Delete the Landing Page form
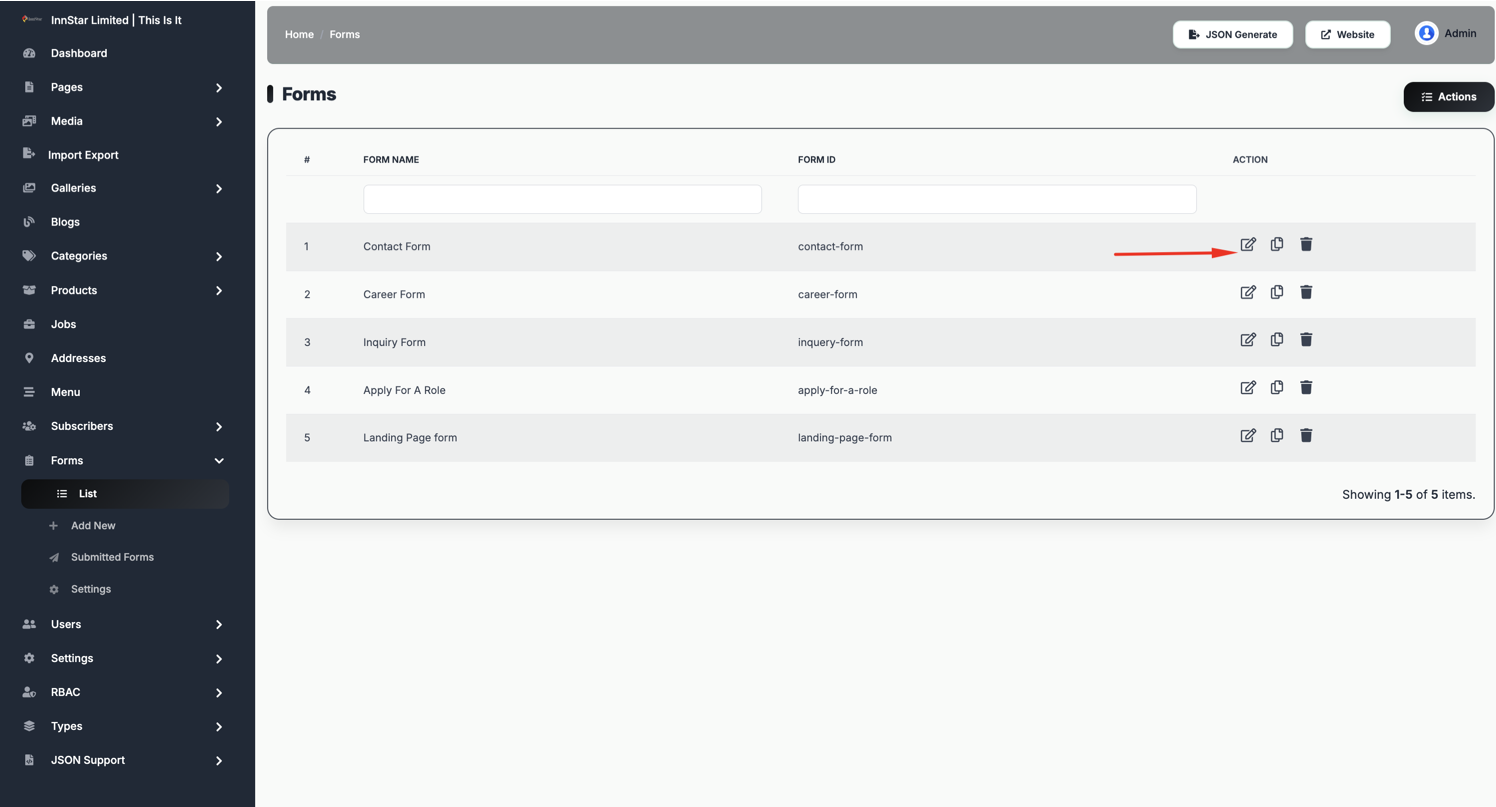This screenshot has height=807, width=1496. 1306,435
